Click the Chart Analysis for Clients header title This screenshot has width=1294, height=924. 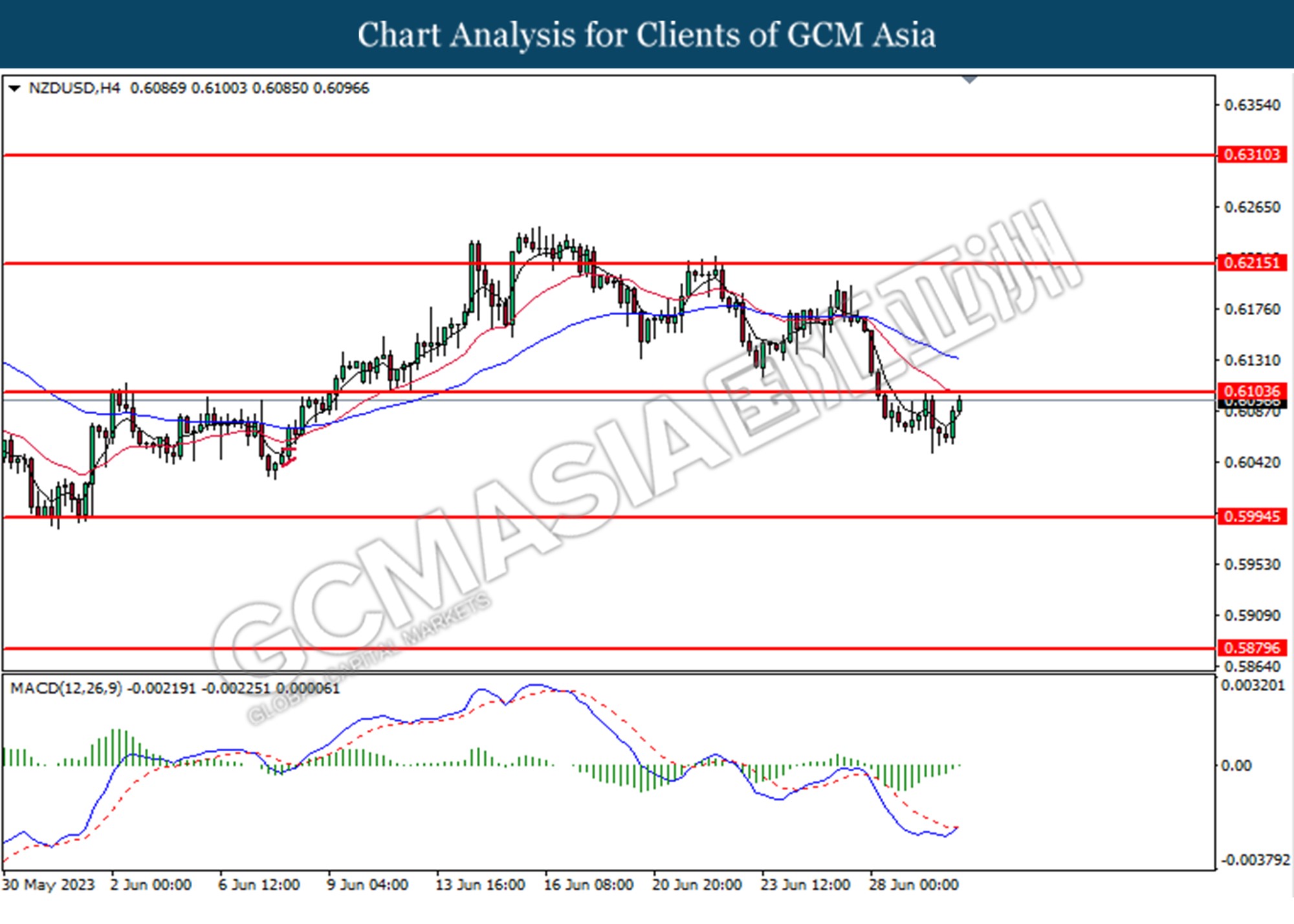coord(647,35)
